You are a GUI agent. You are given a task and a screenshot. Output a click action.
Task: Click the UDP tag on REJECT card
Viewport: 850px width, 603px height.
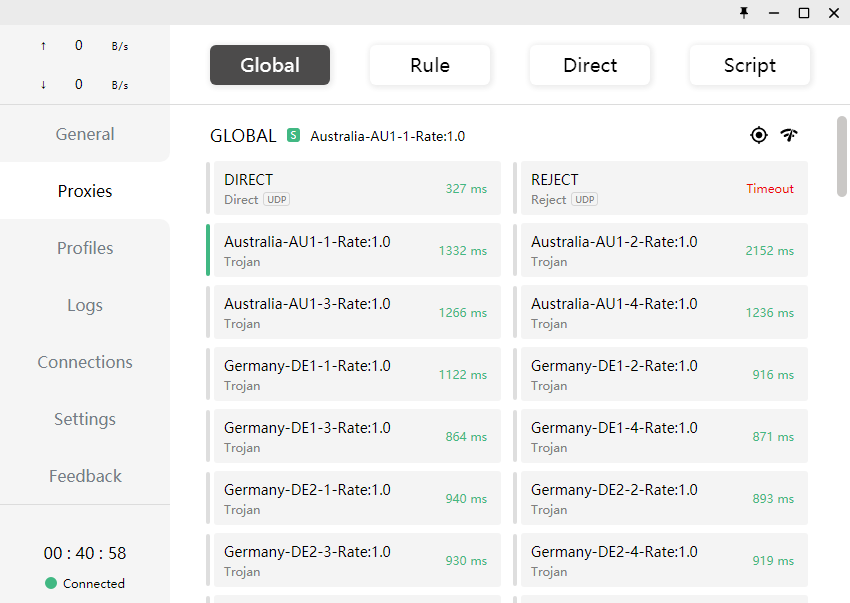(x=584, y=200)
